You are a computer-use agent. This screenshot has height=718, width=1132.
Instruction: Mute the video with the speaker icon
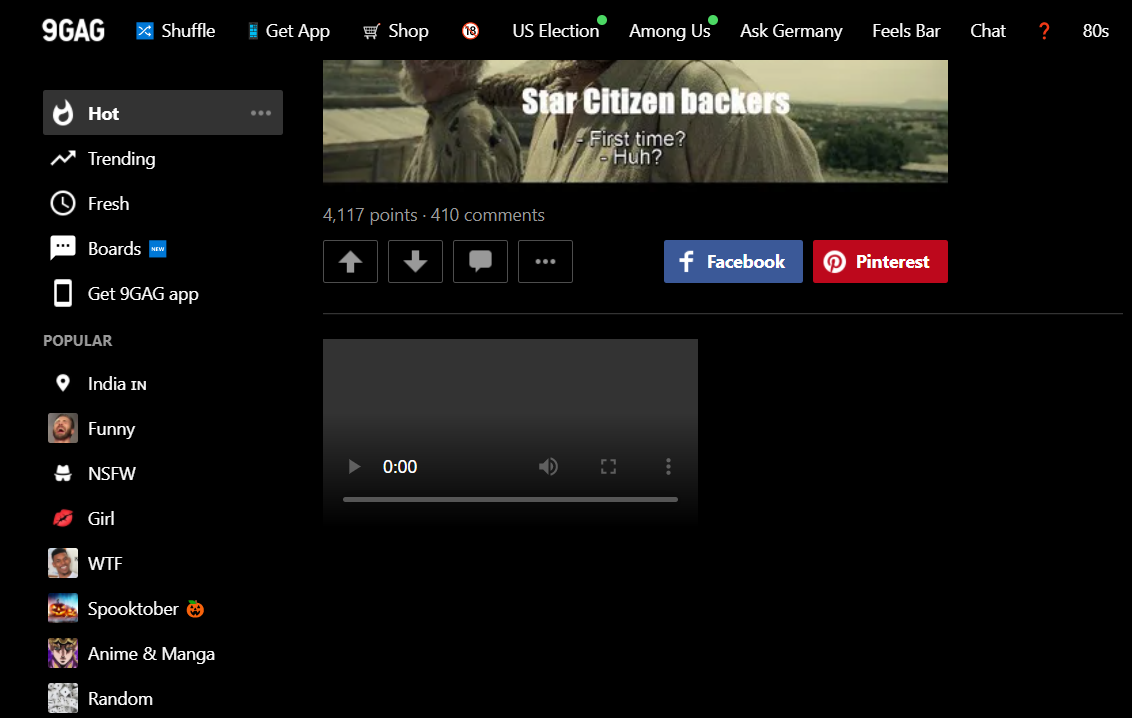pos(548,467)
